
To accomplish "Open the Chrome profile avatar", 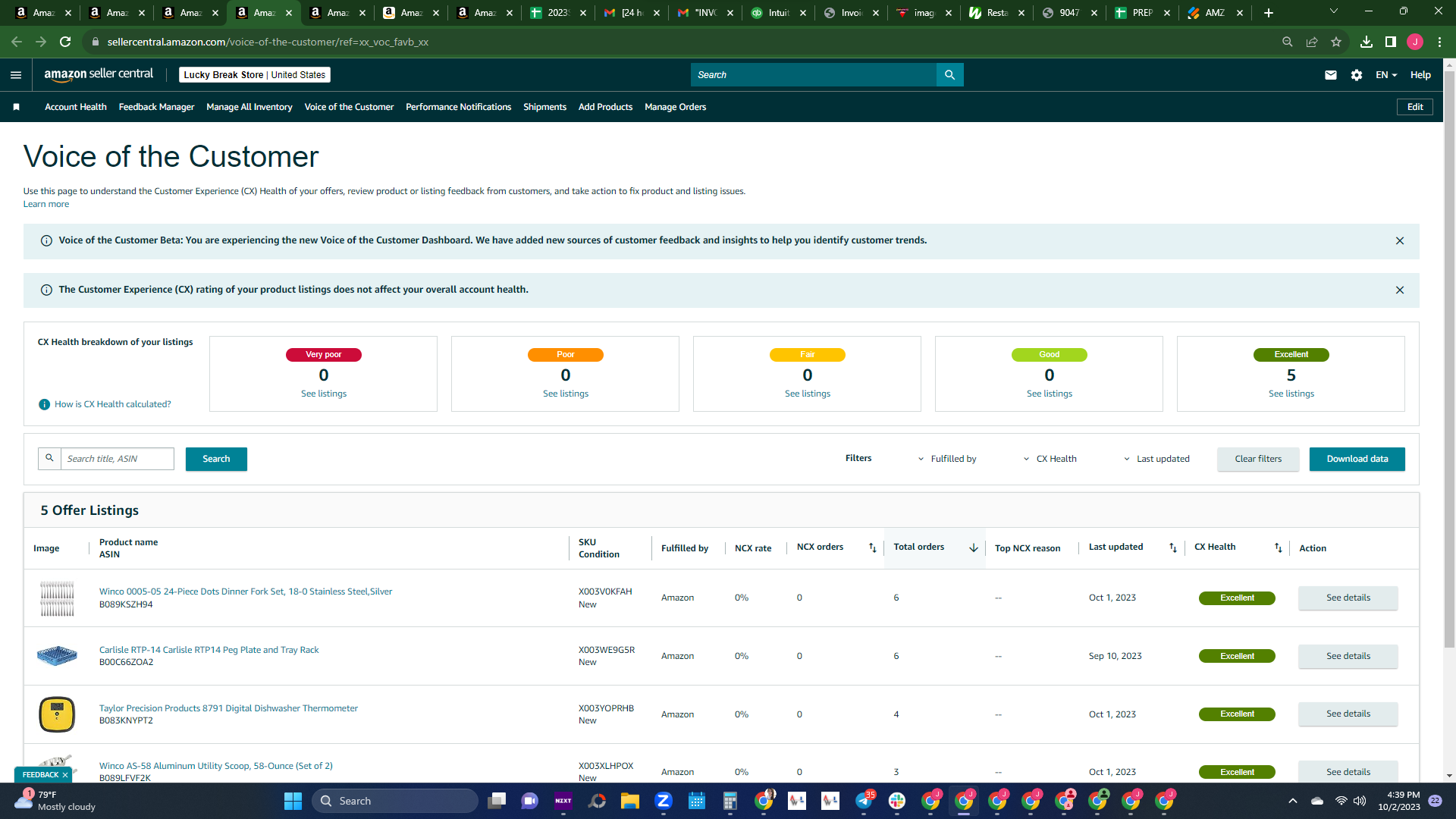I will click(x=1415, y=42).
